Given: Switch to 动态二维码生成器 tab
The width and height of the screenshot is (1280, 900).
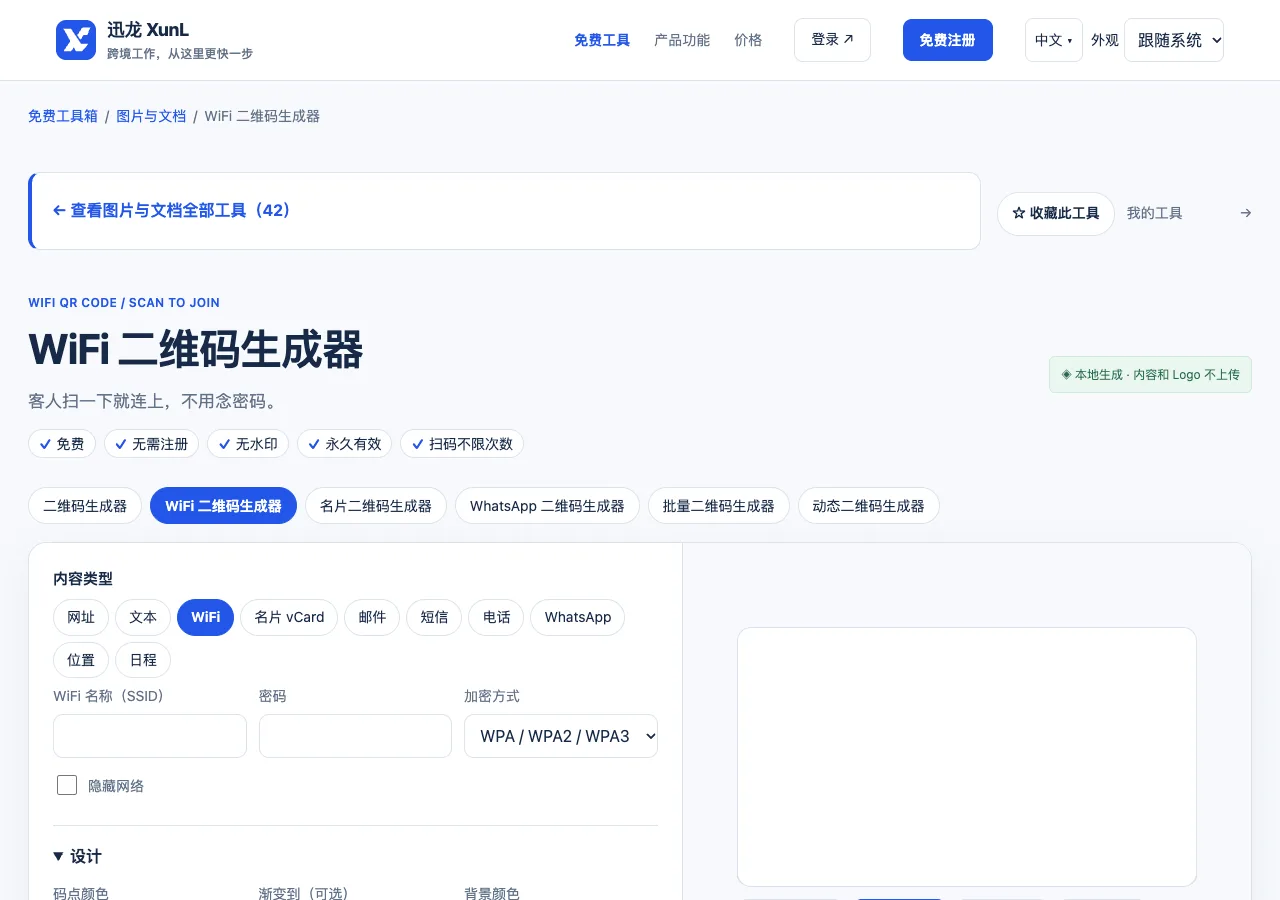Looking at the screenshot, I should coord(869,506).
